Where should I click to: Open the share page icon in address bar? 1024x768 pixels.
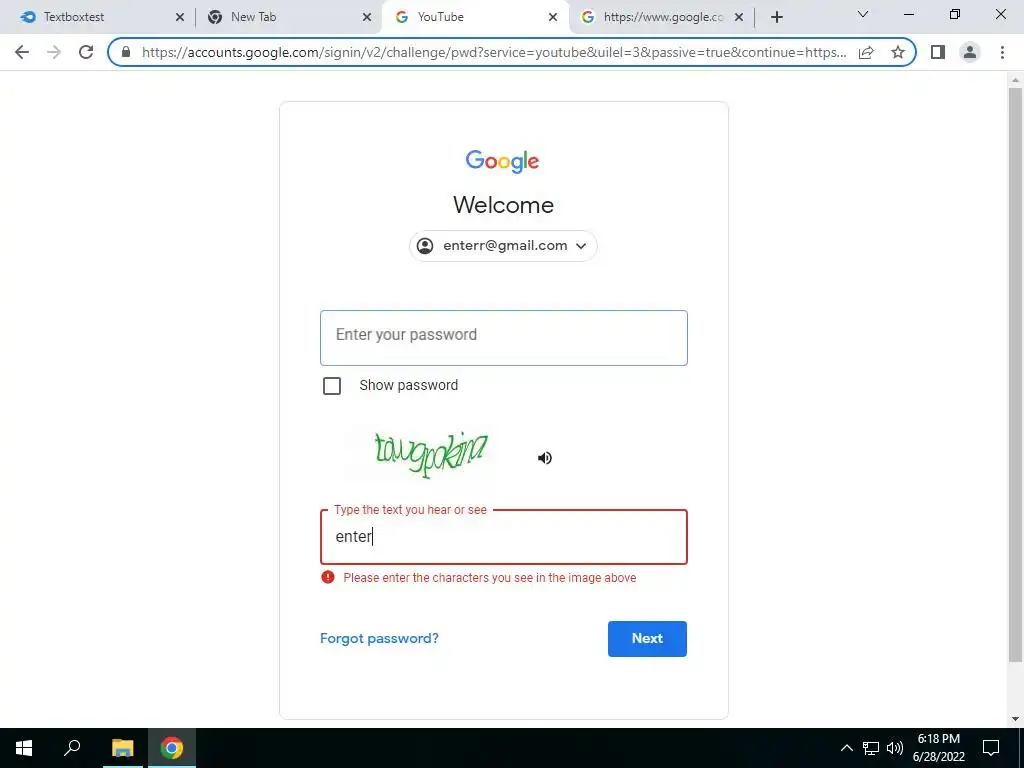pos(866,52)
